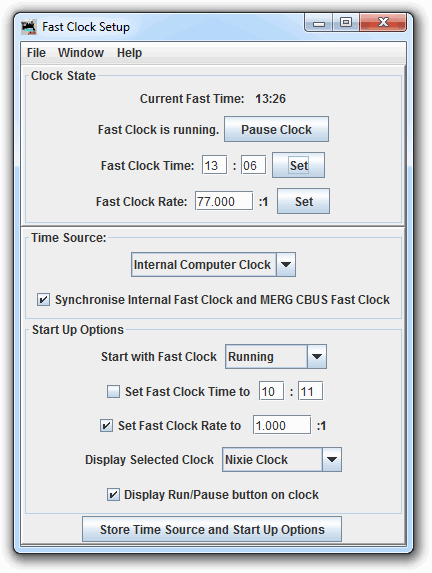Pause the fast clock
Screen dimensions: 432x573
click(276, 129)
